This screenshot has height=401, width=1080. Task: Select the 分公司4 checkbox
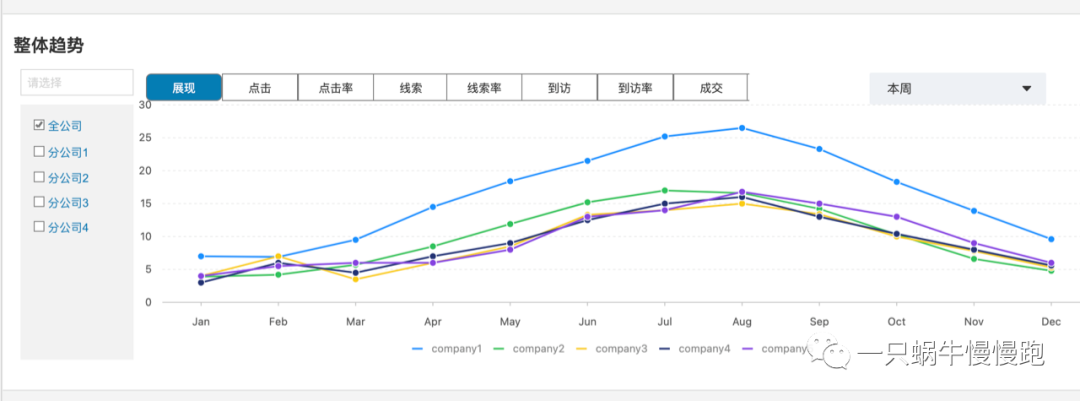[39, 227]
